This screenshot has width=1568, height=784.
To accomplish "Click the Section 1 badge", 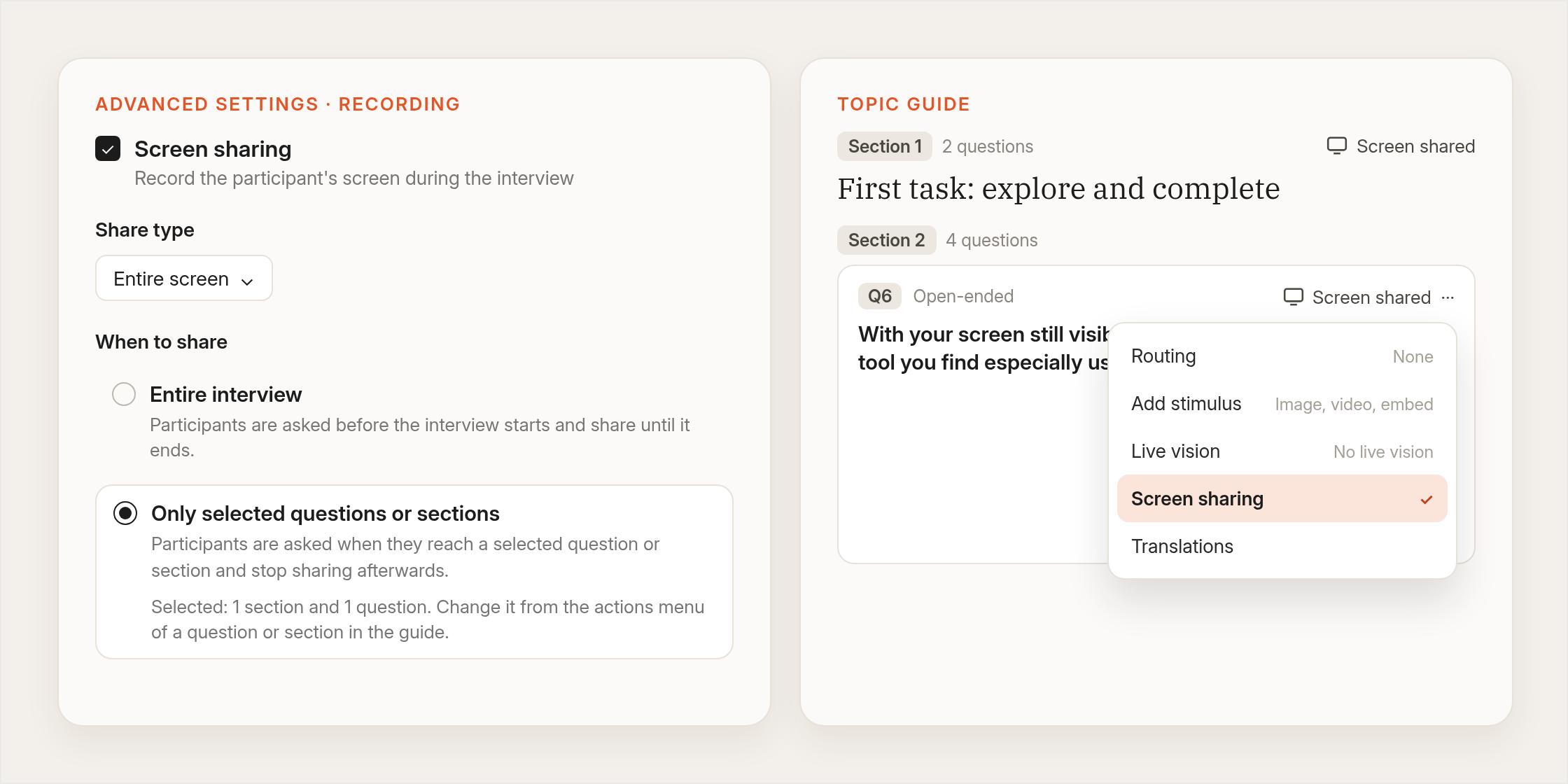I will pyautogui.click(x=885, y=146).
